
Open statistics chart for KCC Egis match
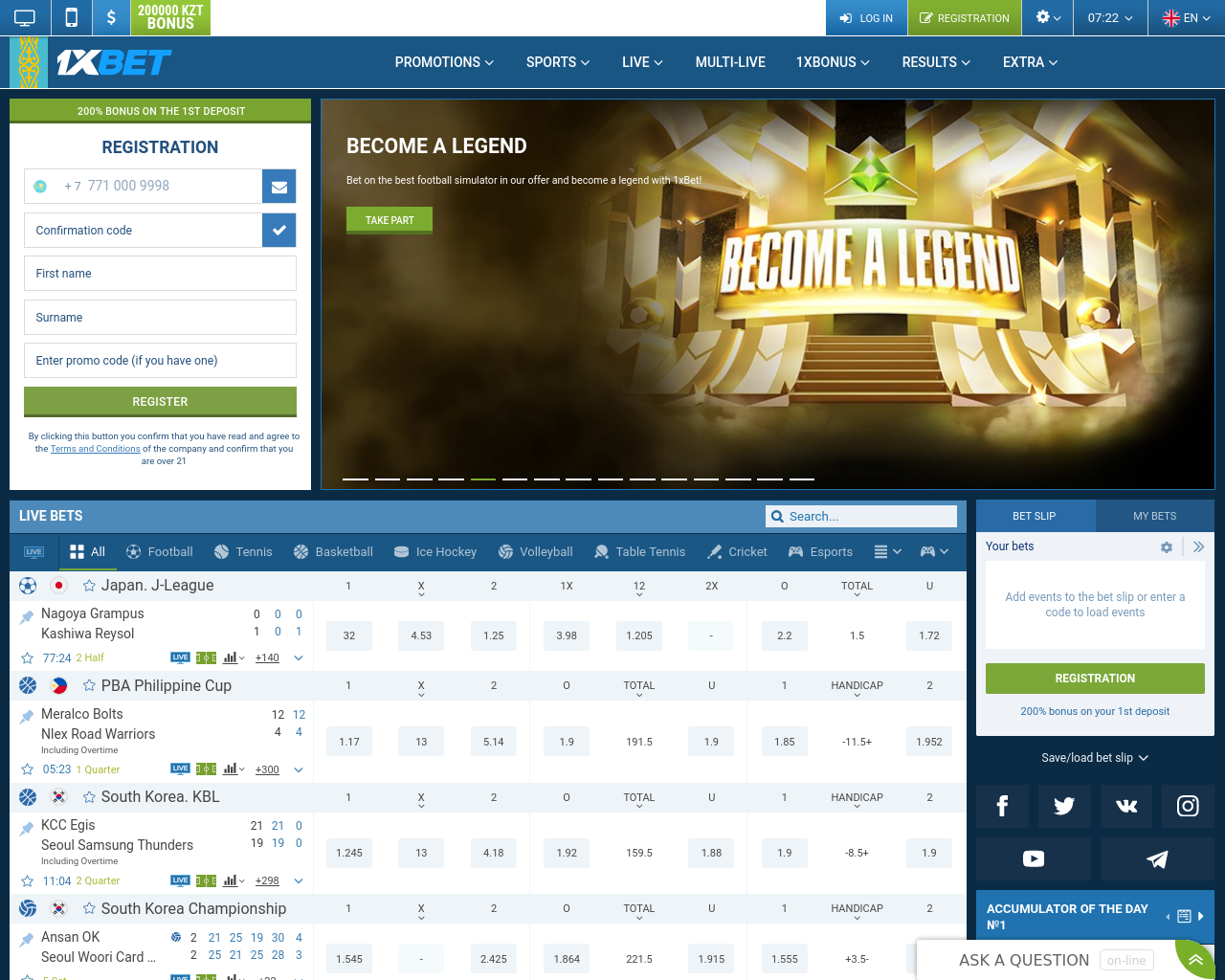click(231, 880)
